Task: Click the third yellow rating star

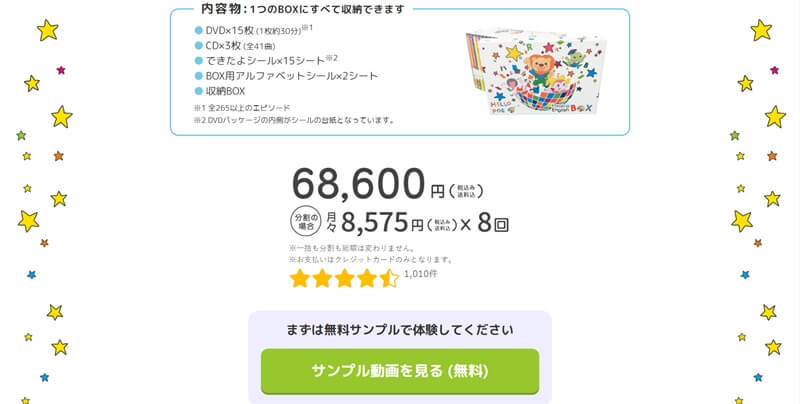Action: (x=345, y=278)
